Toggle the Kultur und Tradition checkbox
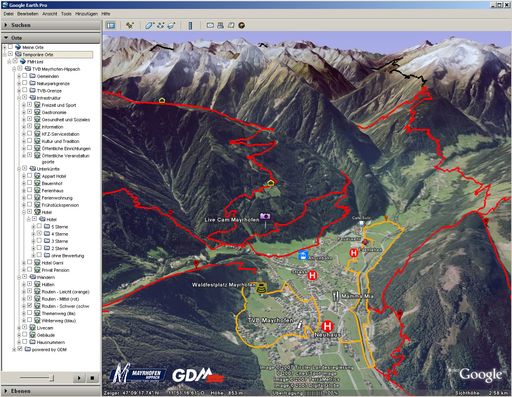Viewport: 512px width, 397px height. pos(30,141)
